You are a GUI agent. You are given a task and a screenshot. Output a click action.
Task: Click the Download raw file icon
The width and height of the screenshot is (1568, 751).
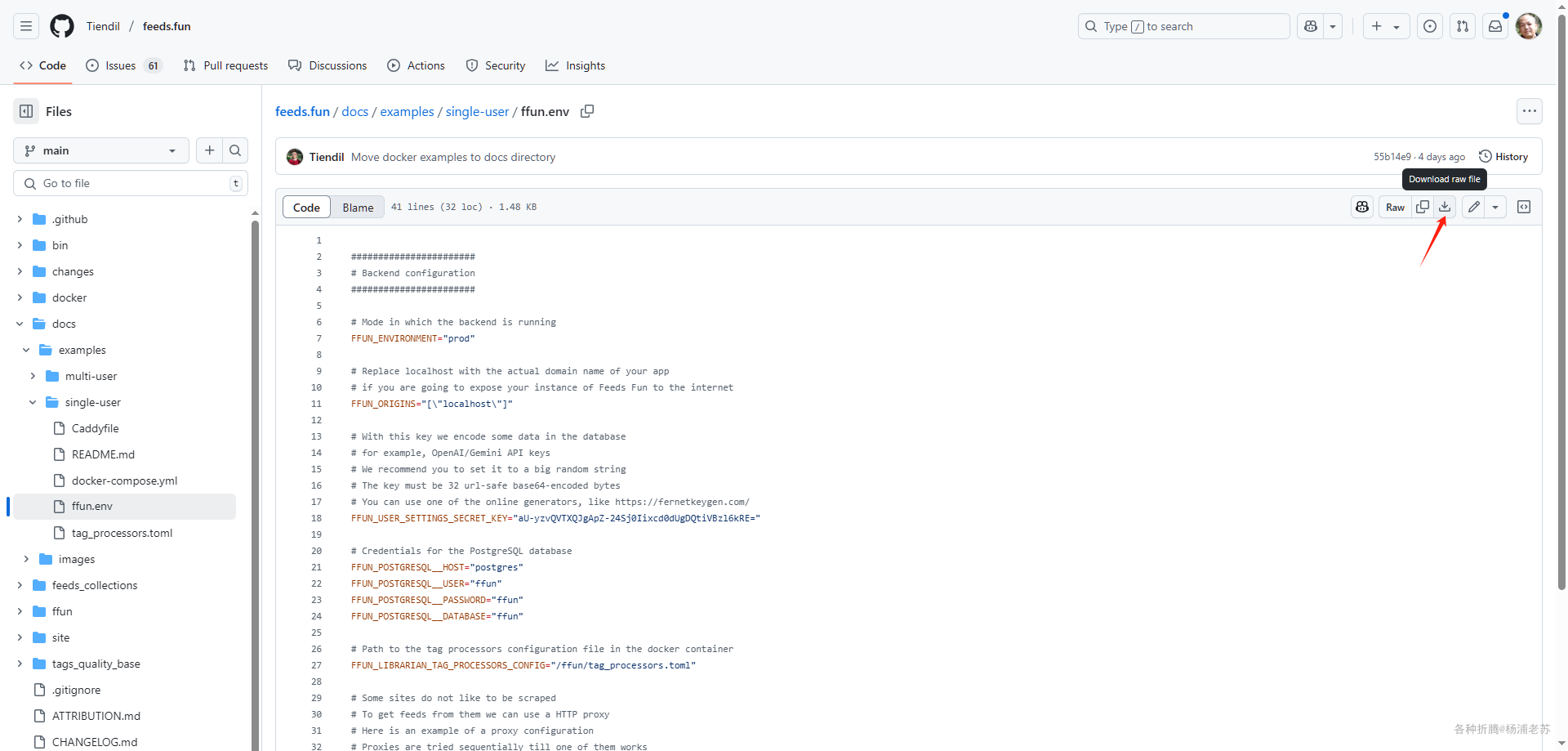coord(1445,207)
